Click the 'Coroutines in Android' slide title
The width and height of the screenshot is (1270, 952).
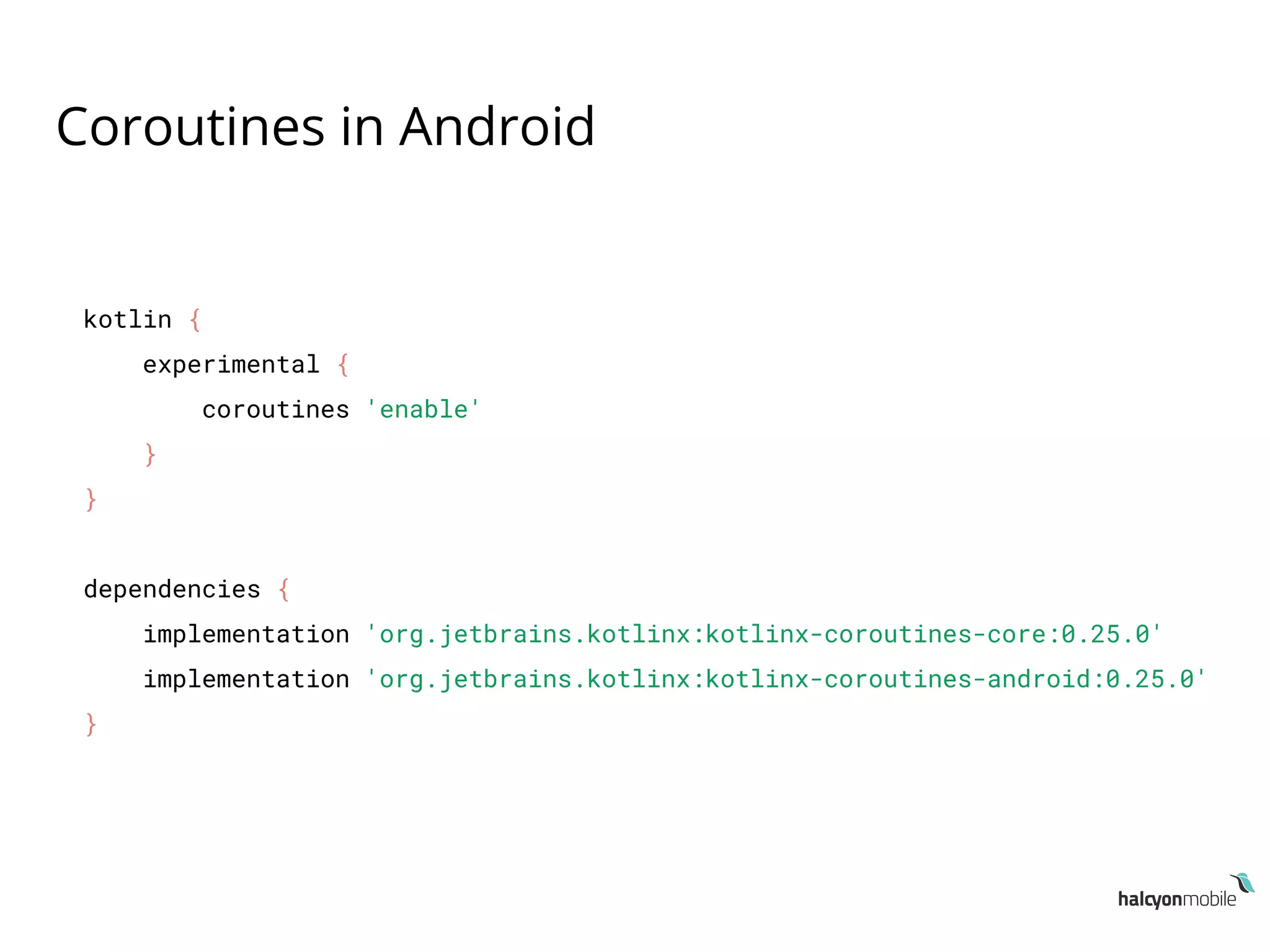pyautogui.click(x=326, y=127)
